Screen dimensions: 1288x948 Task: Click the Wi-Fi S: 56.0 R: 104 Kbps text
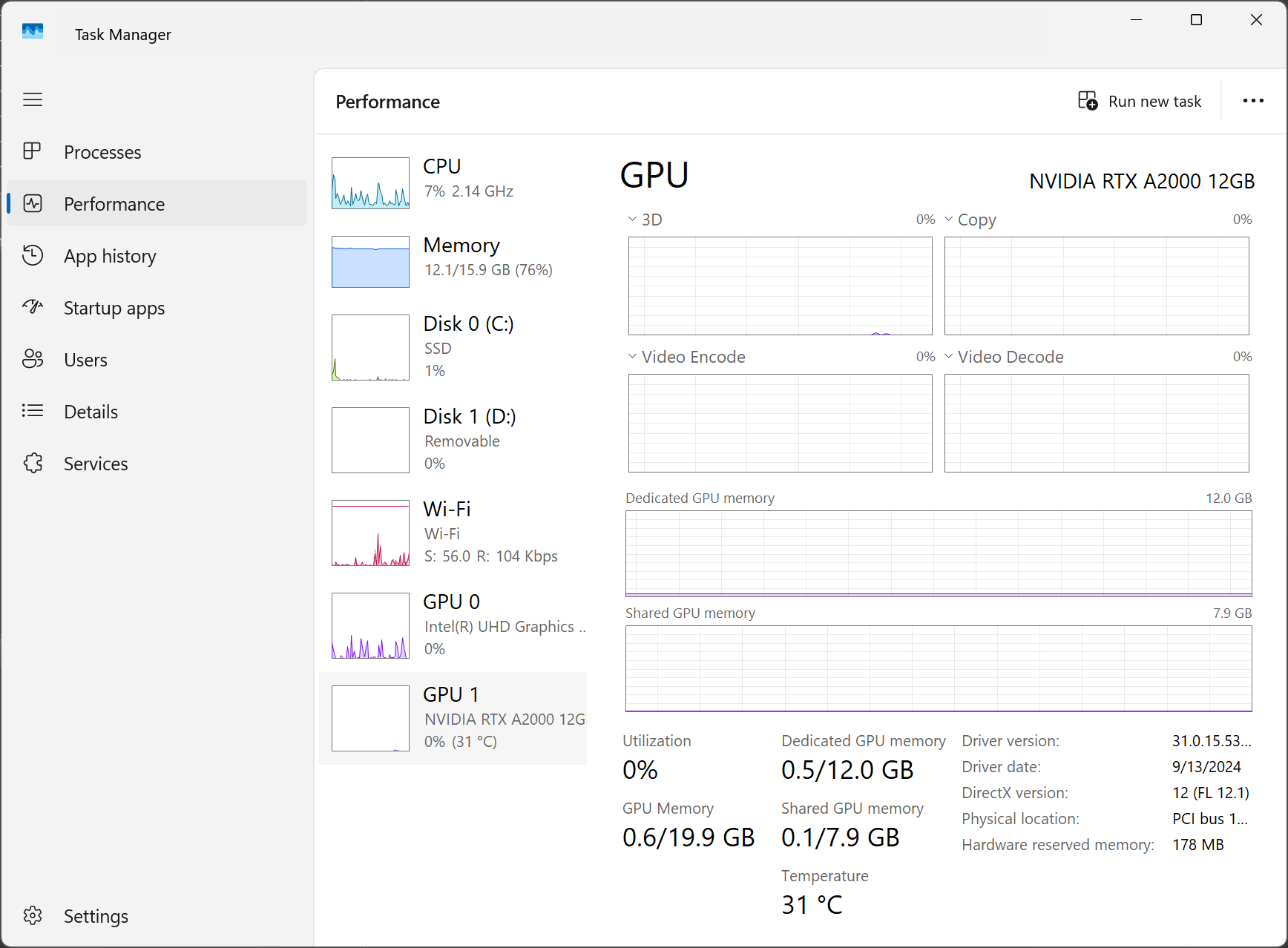491,556
